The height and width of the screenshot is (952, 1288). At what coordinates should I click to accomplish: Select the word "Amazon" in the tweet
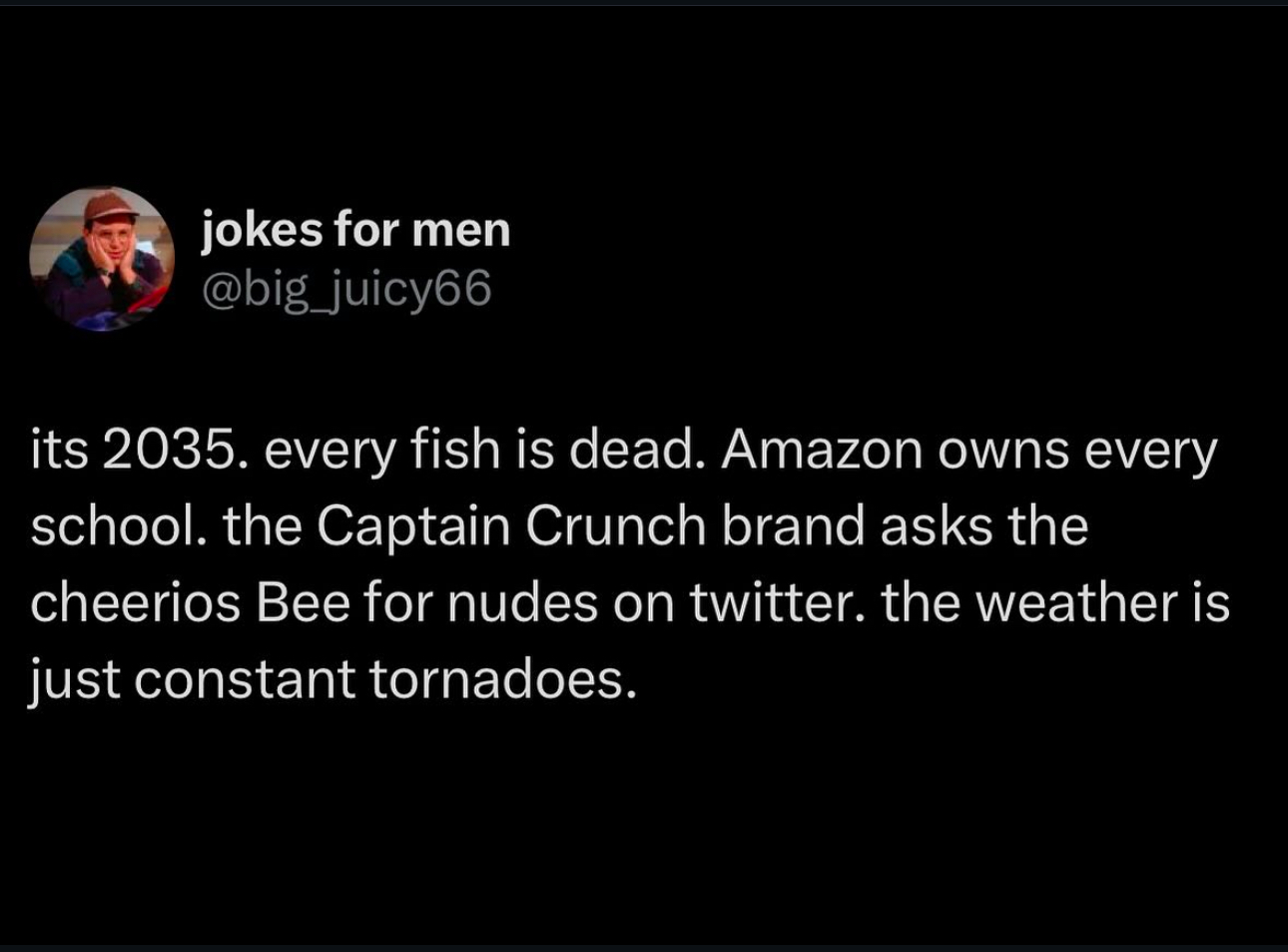pyautogui.click(x=822, y=450)
